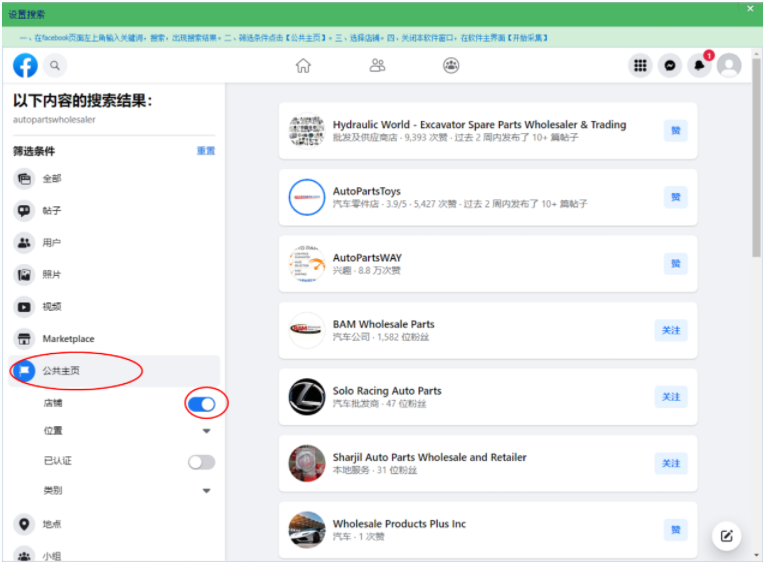Select the 视频 filter
This screenshot has width=763, height=562.
point(114,307)
